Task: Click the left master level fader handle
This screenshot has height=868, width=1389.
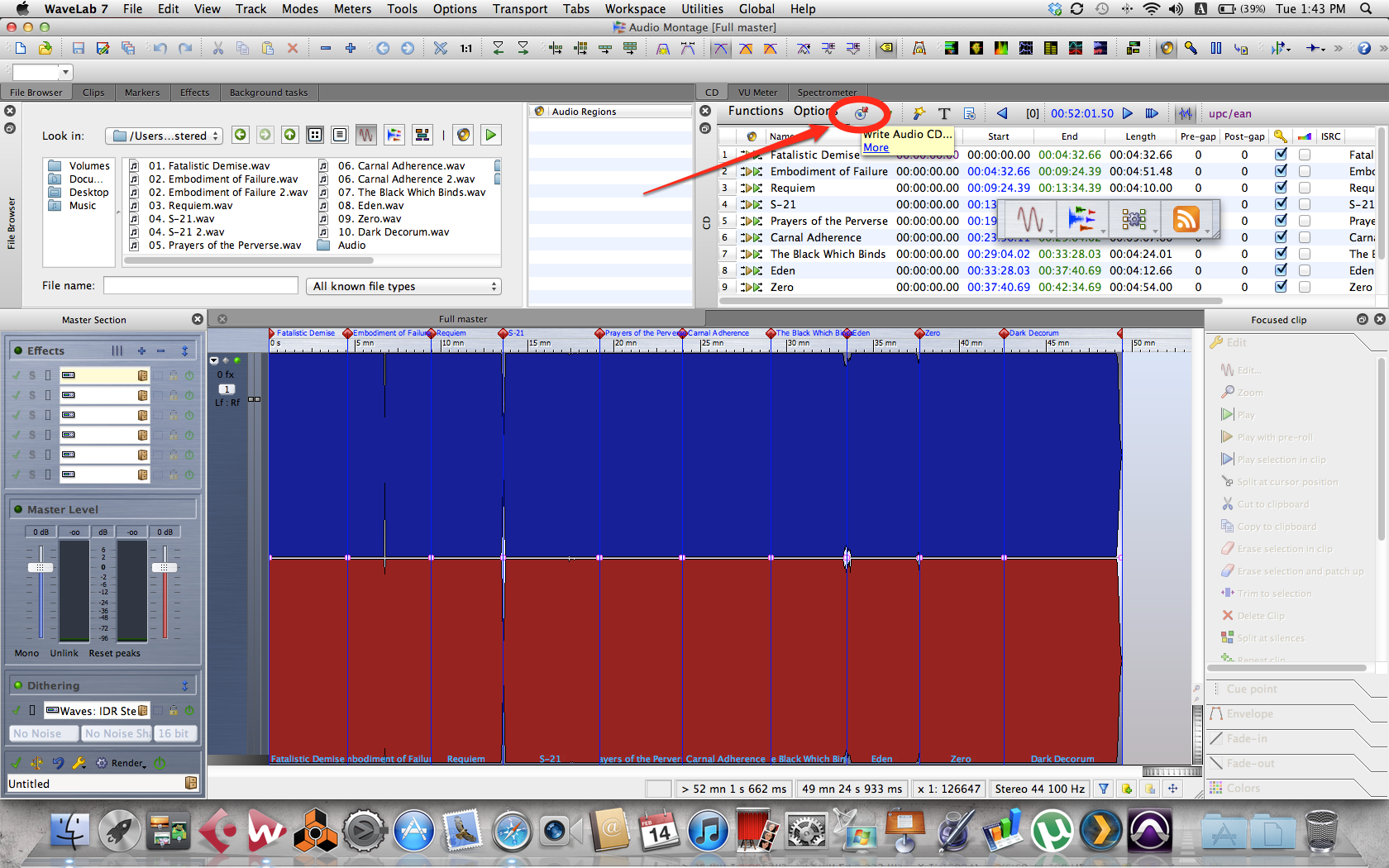Action: [41, 567]
